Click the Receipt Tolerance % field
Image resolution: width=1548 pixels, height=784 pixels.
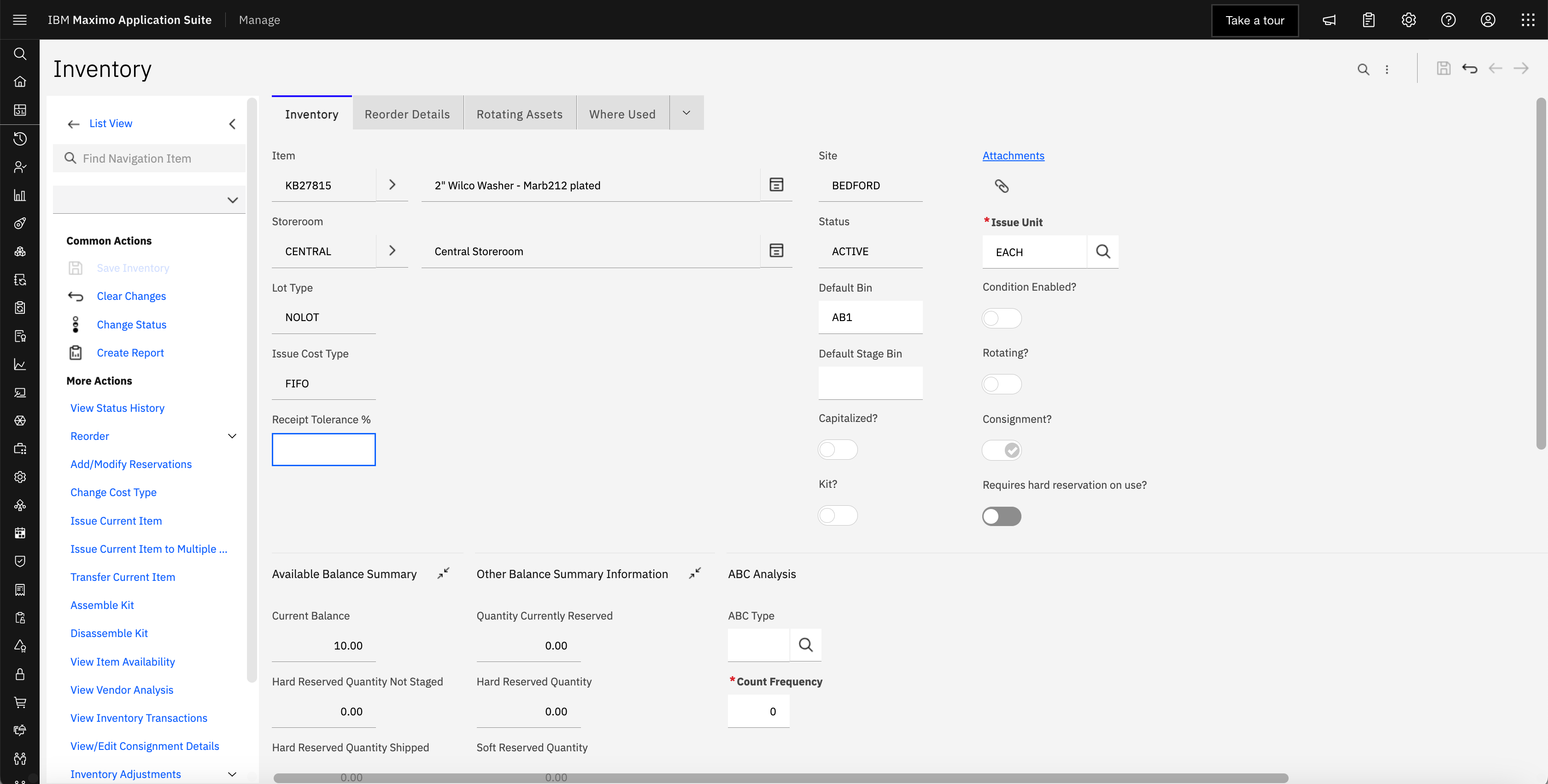323,450
